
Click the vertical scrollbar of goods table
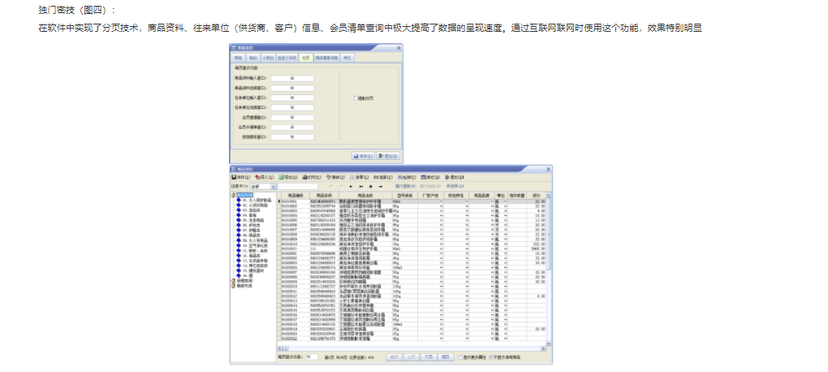click(548, 269)
